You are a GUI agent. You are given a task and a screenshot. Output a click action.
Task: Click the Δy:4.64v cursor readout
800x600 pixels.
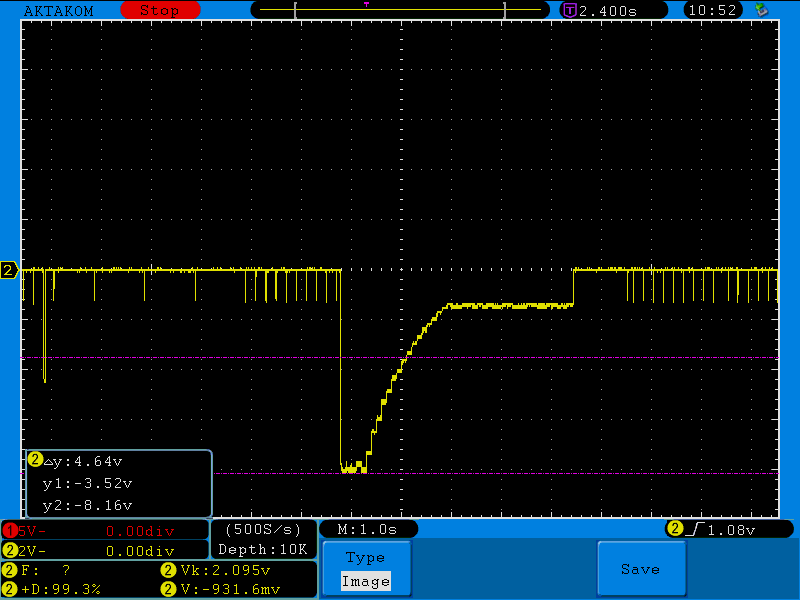point(83,461)
